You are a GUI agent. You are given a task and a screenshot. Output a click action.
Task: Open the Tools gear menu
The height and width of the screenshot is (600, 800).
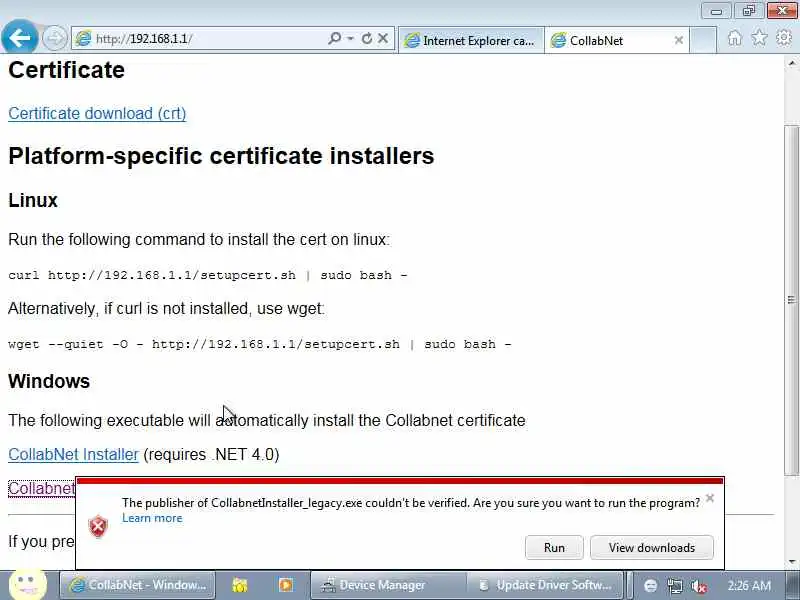click(x=784, y=38)
